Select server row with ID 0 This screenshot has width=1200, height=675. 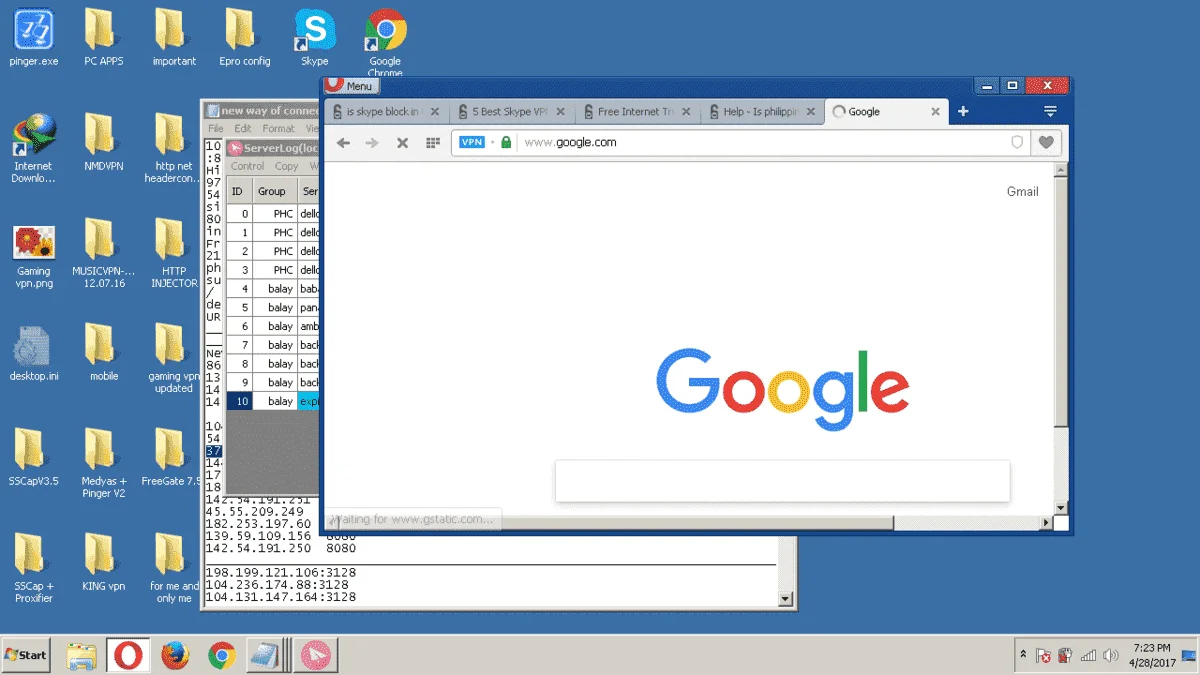pyautogui.click(x=273, y=213)
